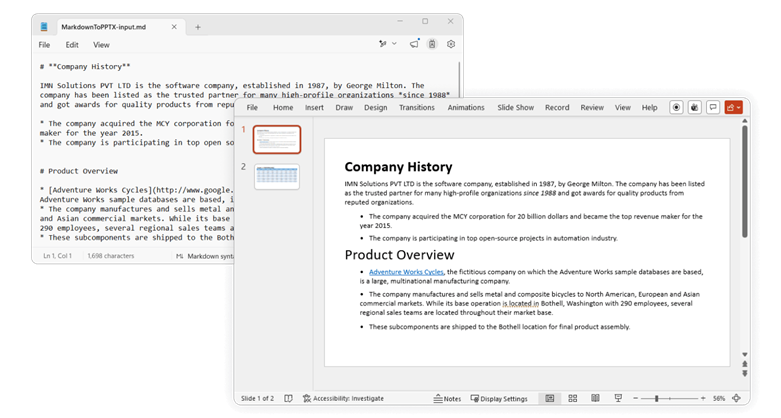781x418 pixels.
Task: Open the Design ribbon tab
Action: click(x=376, y=108)
